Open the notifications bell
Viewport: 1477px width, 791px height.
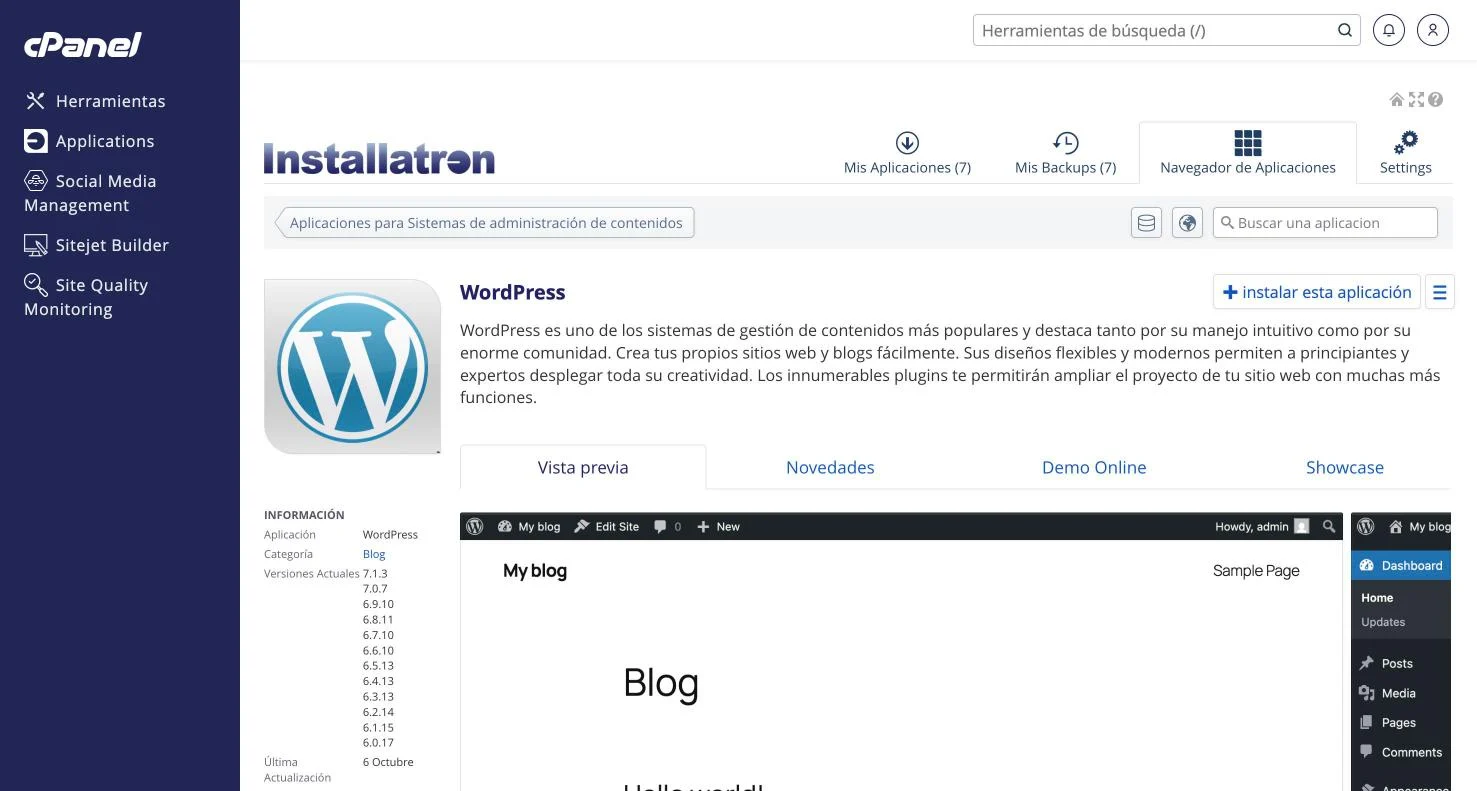point(1388,30)
